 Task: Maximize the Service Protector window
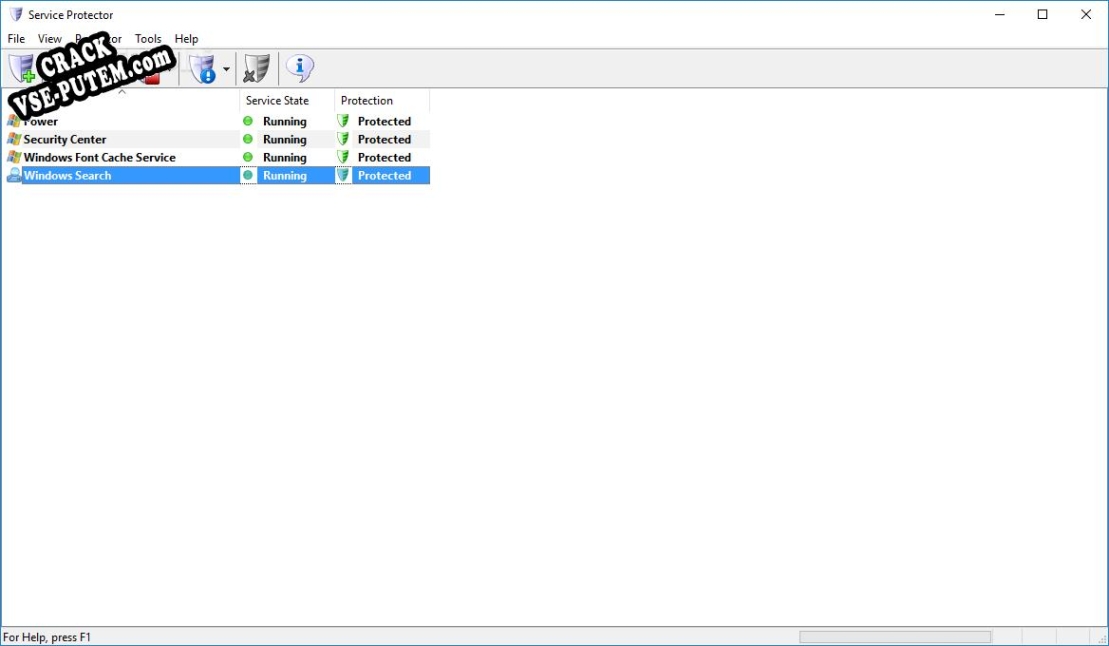(1043, 15)
